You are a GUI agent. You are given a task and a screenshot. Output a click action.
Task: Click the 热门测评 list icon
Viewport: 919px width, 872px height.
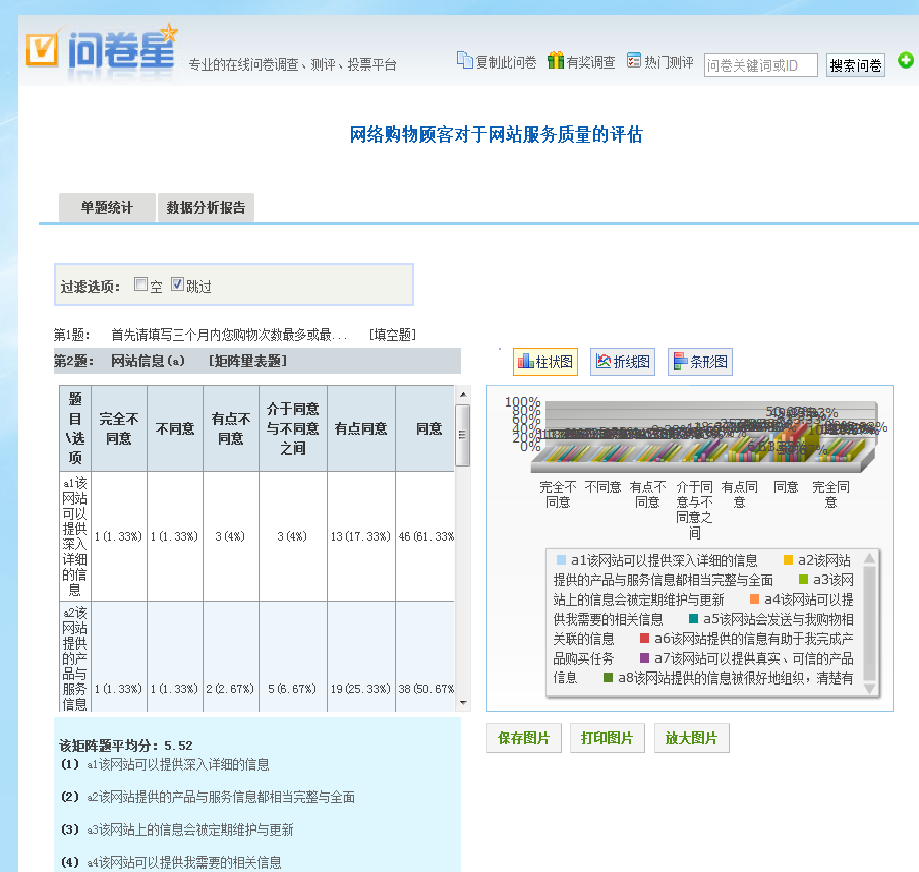pos(634,60)
